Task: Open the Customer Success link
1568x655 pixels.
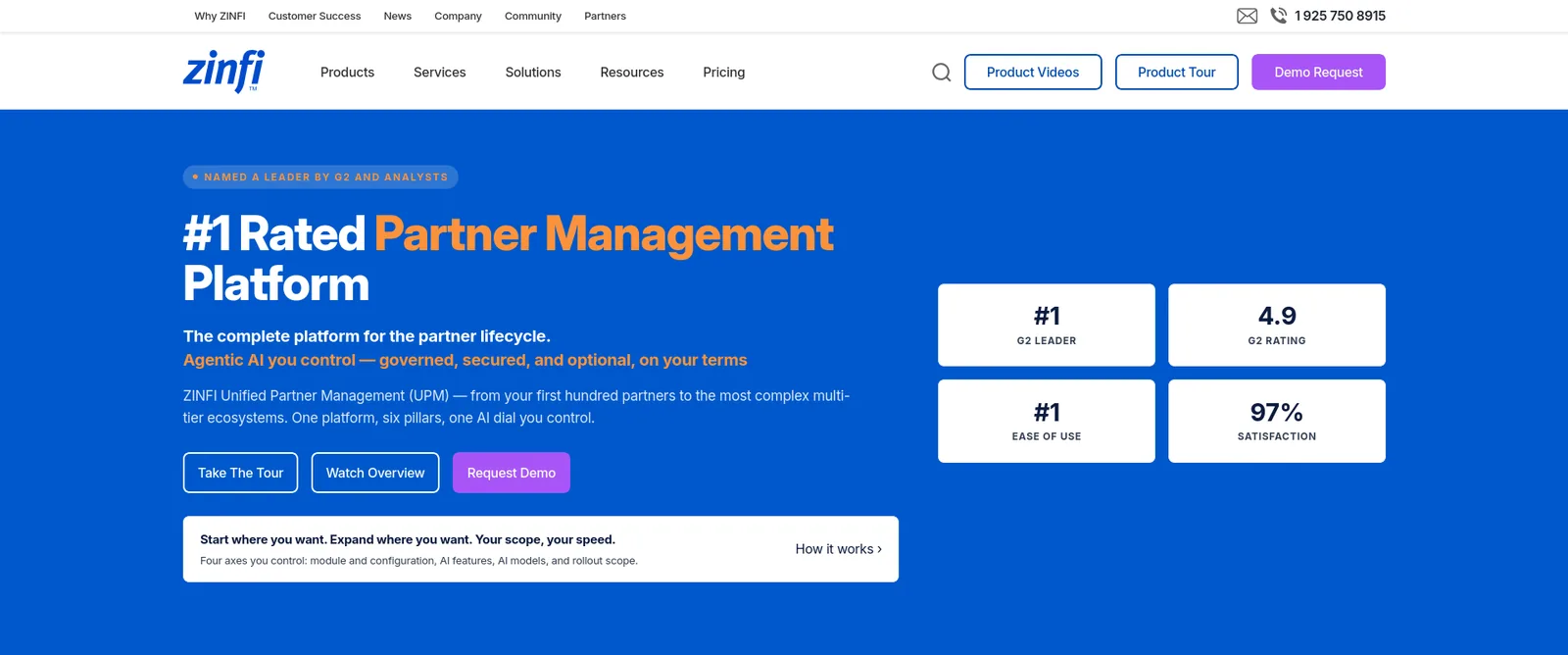Action: click(x=315, y=16)
